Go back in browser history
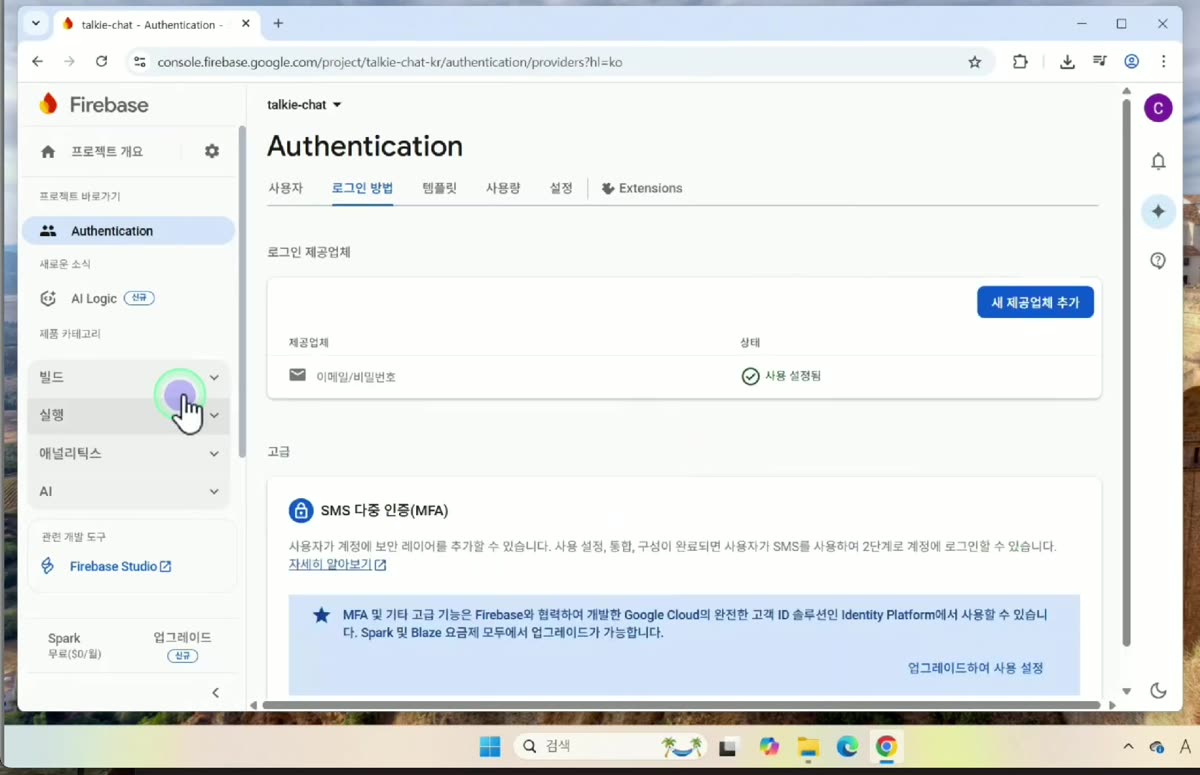The image size is (1200, 775). (37, 62)
